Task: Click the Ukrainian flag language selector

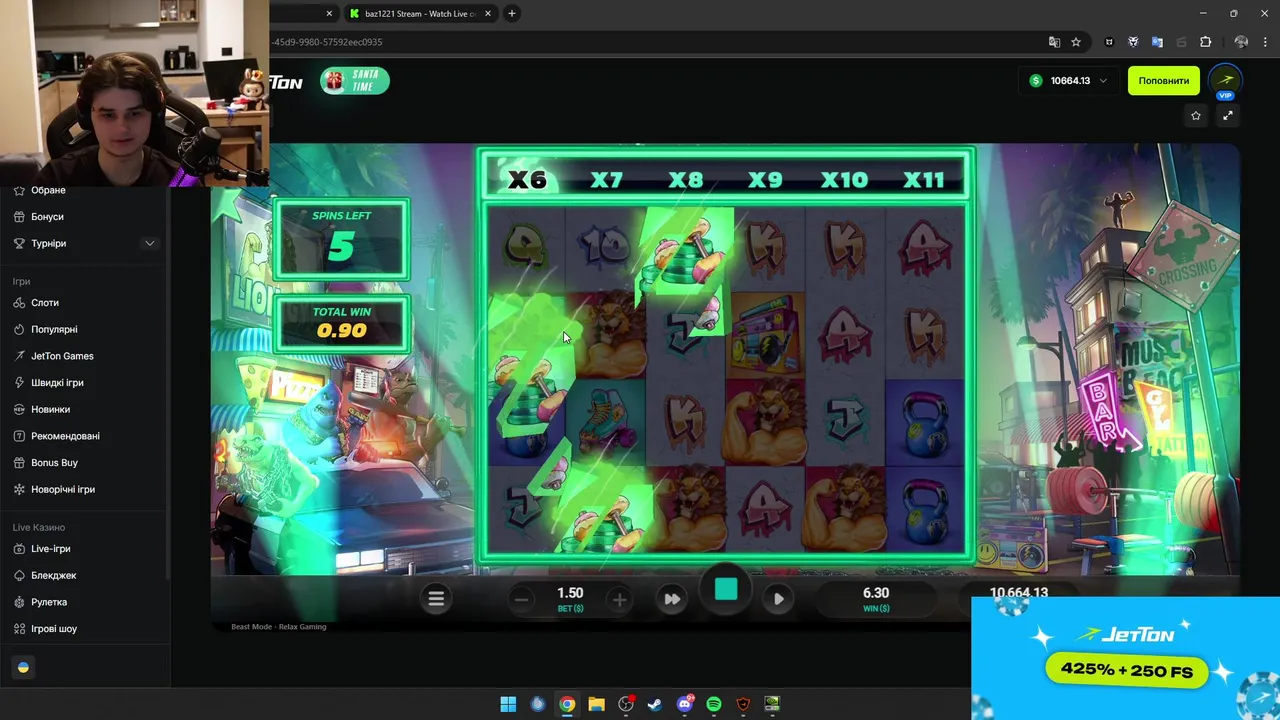Action: 23,667
